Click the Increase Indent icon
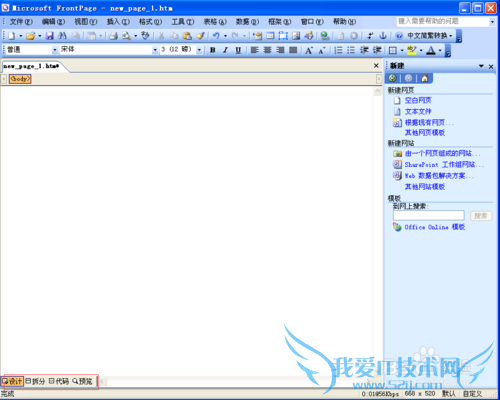 377,50
